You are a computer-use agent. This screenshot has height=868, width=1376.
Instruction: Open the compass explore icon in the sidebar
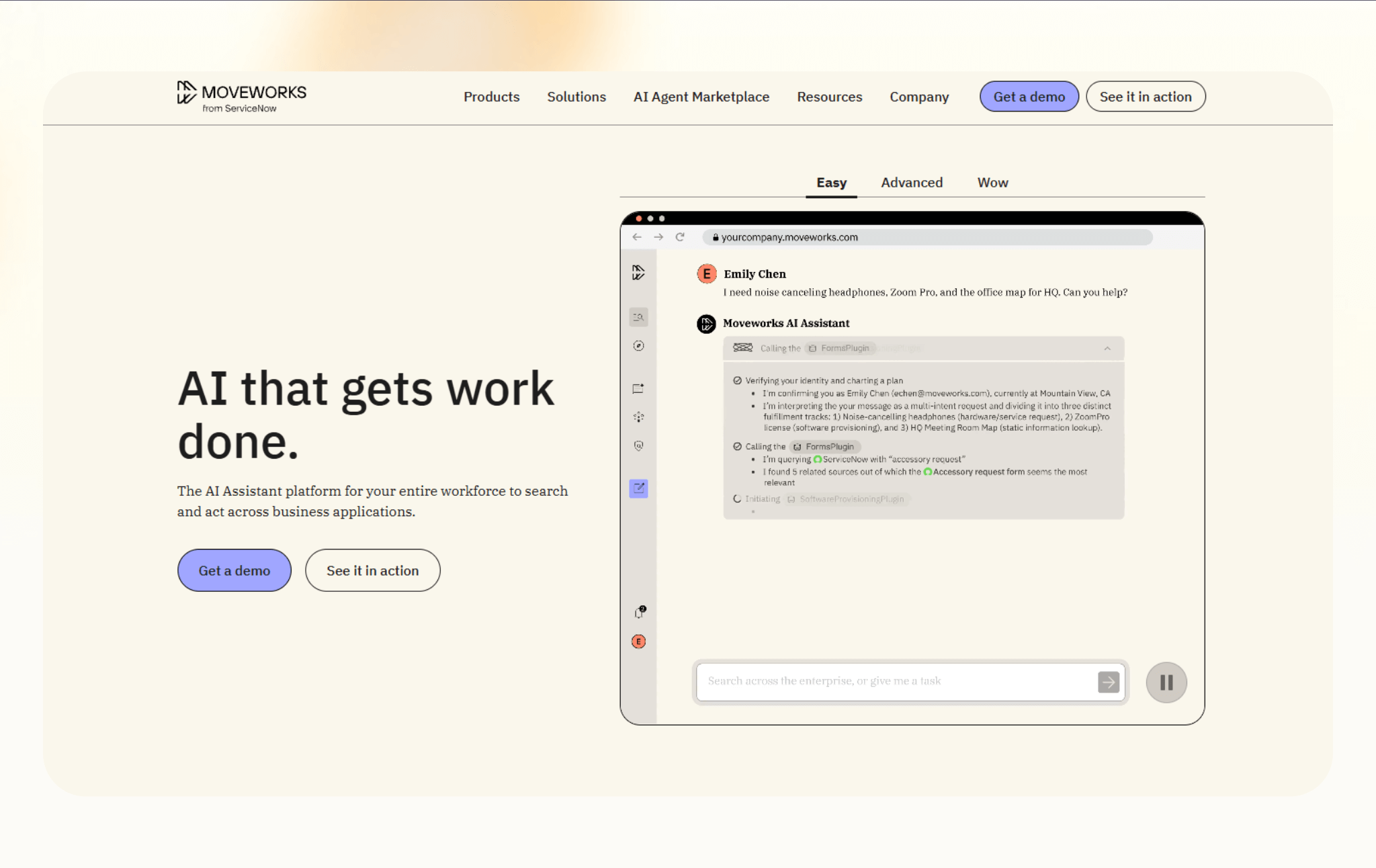(638, 346)
